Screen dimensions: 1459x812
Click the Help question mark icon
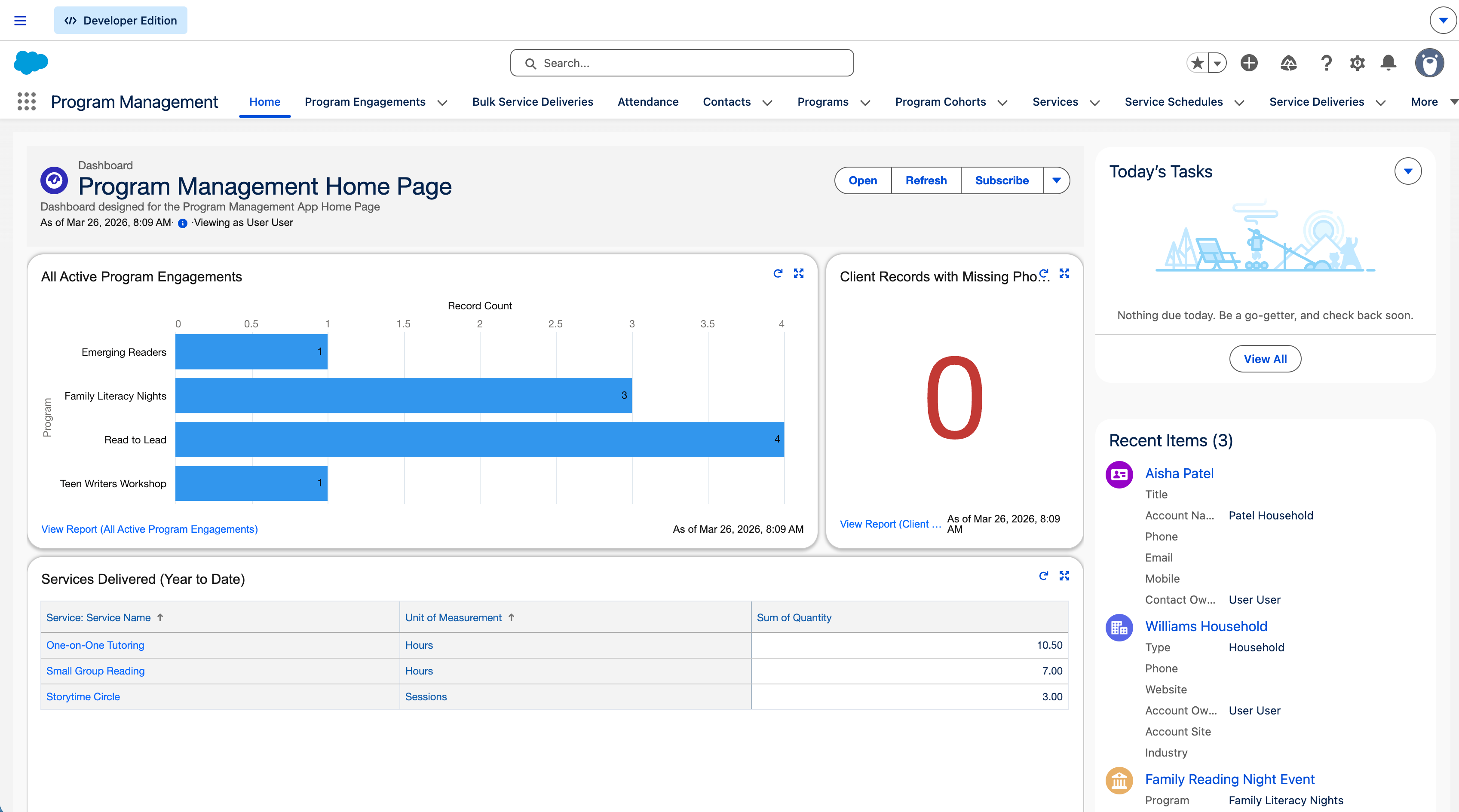pos(1326,63)
